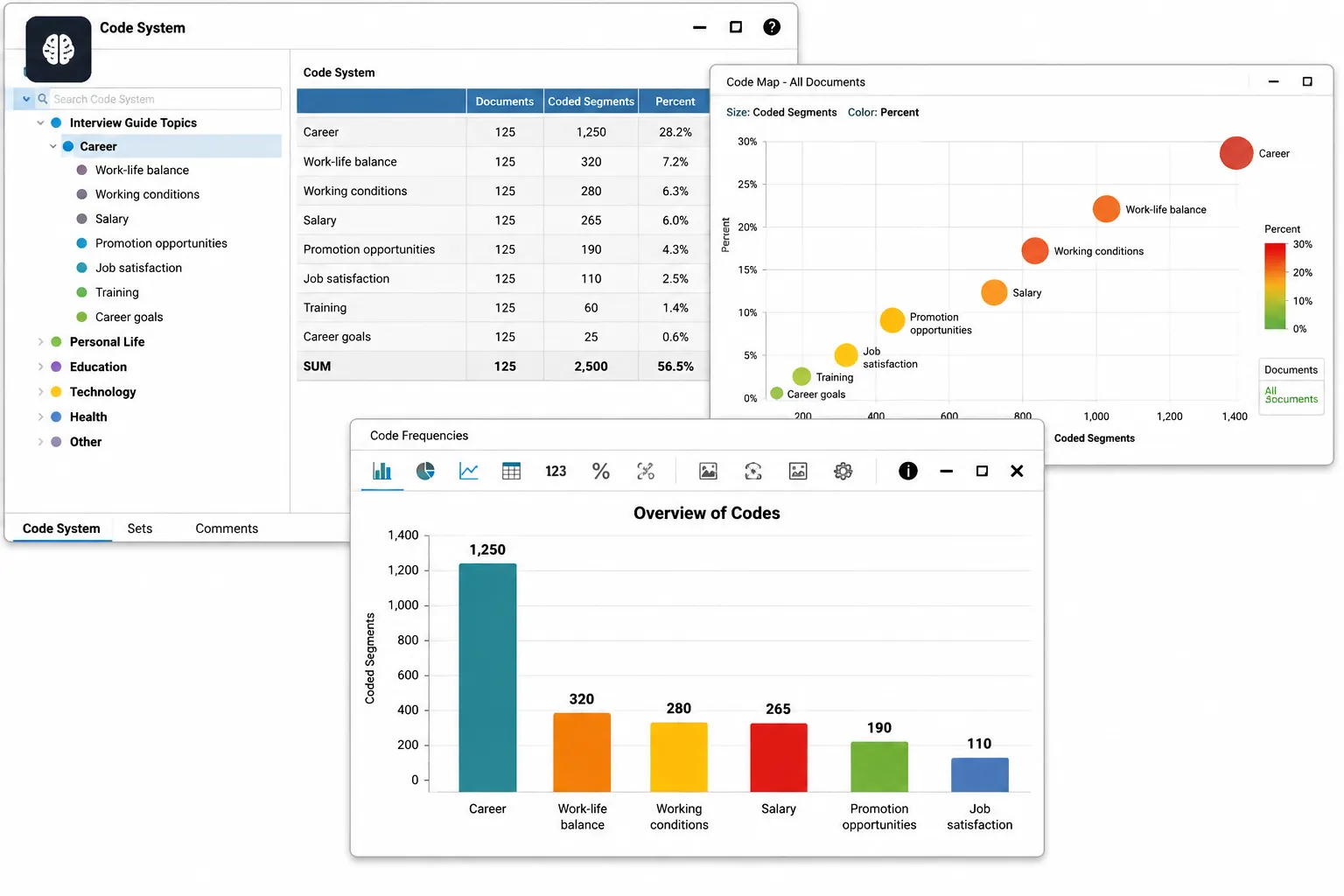Screen dimensions: 1344x896
Task: Click the red Salary bar in the chart
Action: point(779,758)
